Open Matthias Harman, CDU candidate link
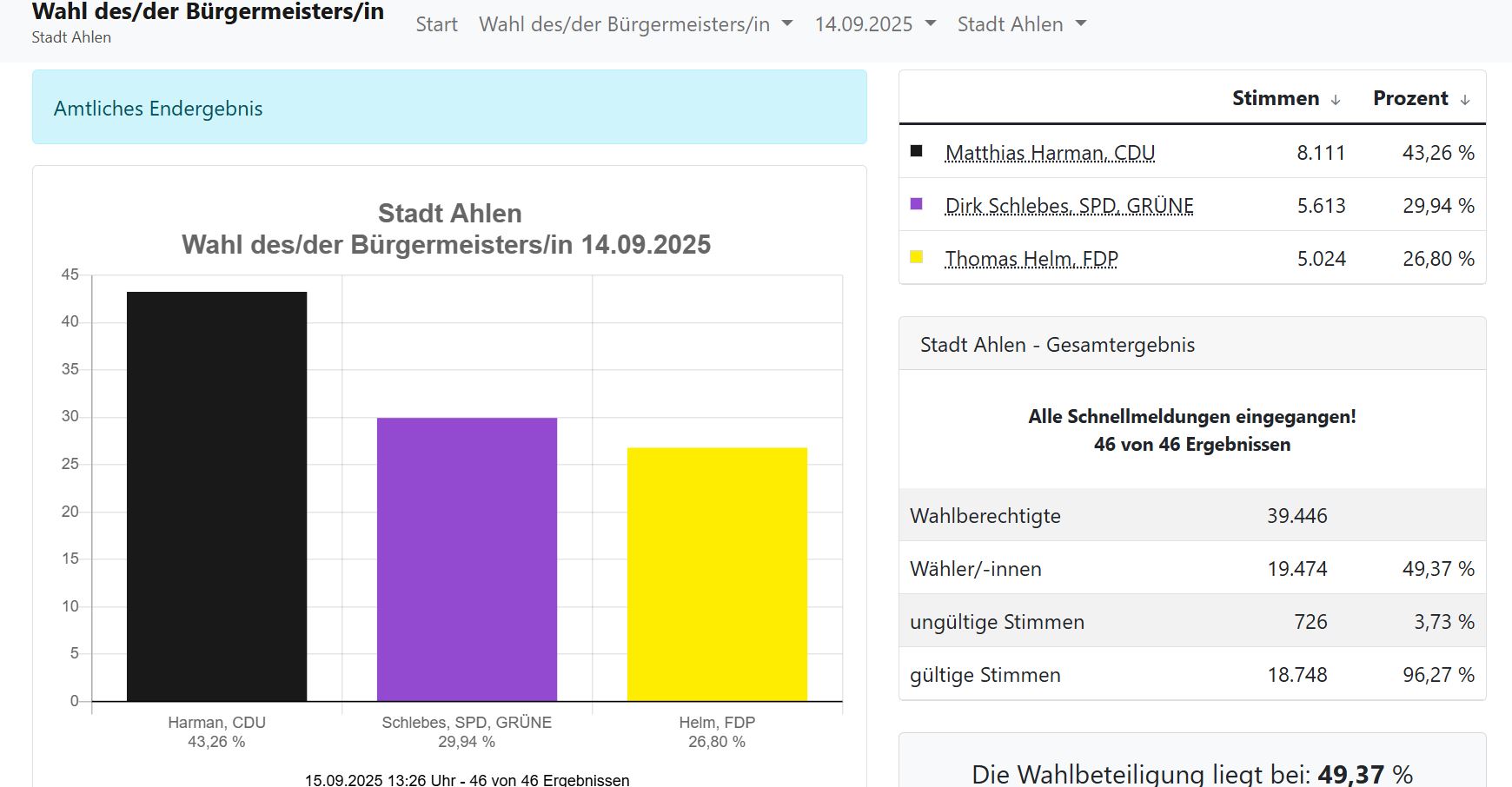The height and width of the screenshot is (787, 1512). [1050, 153]
